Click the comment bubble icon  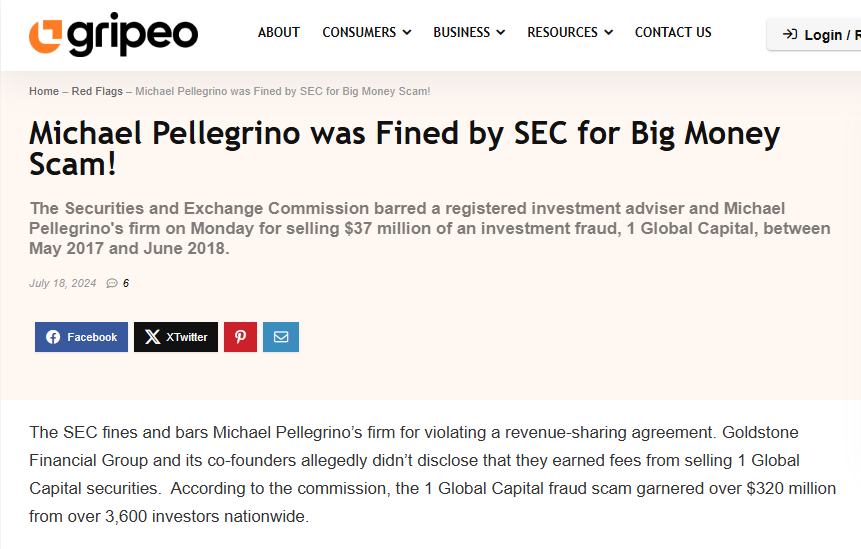coord(112,284)
